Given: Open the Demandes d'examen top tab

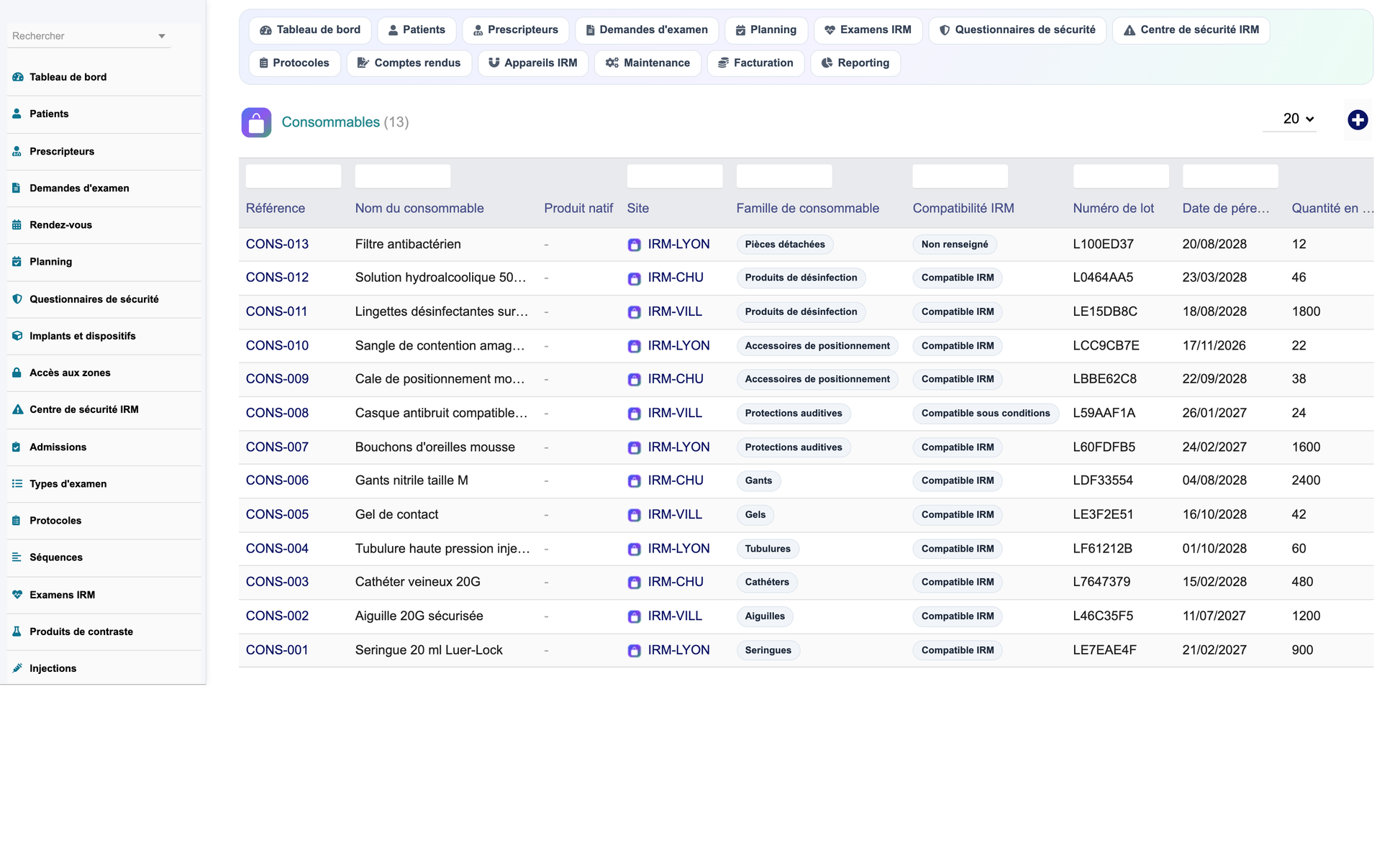Looking at the screenshot, I should (x=647, y=30).
